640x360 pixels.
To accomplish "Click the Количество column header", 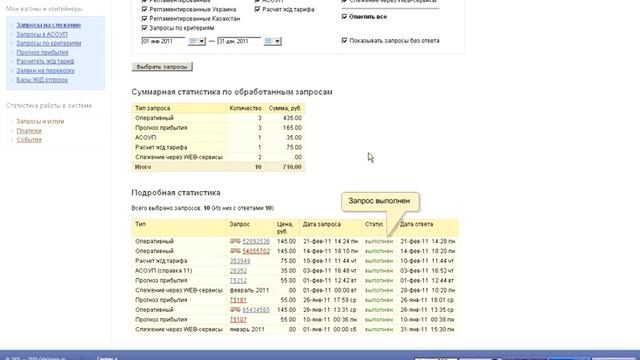I will click(x=245, y=108).
